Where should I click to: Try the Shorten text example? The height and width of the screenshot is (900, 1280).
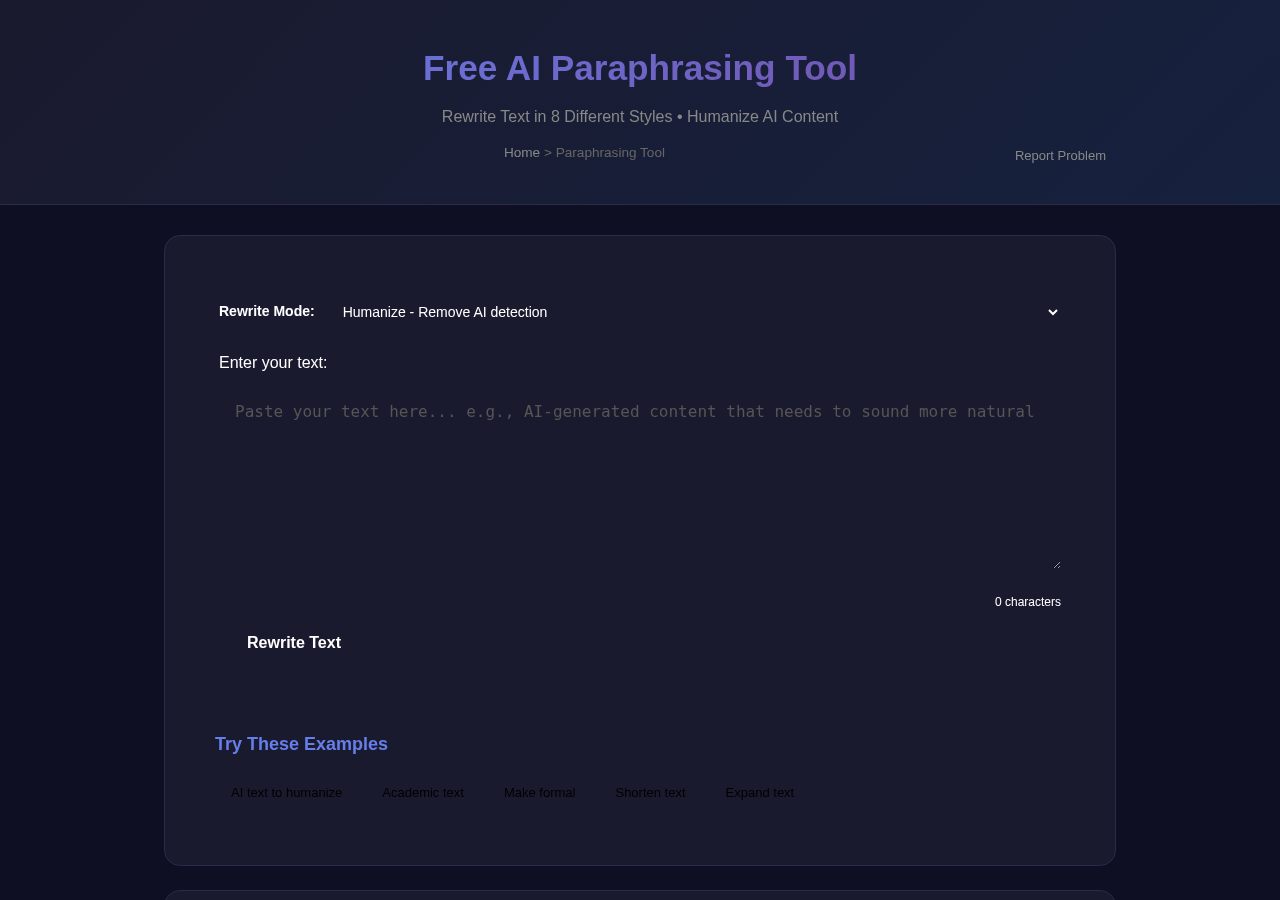click(x=651, y=793)
